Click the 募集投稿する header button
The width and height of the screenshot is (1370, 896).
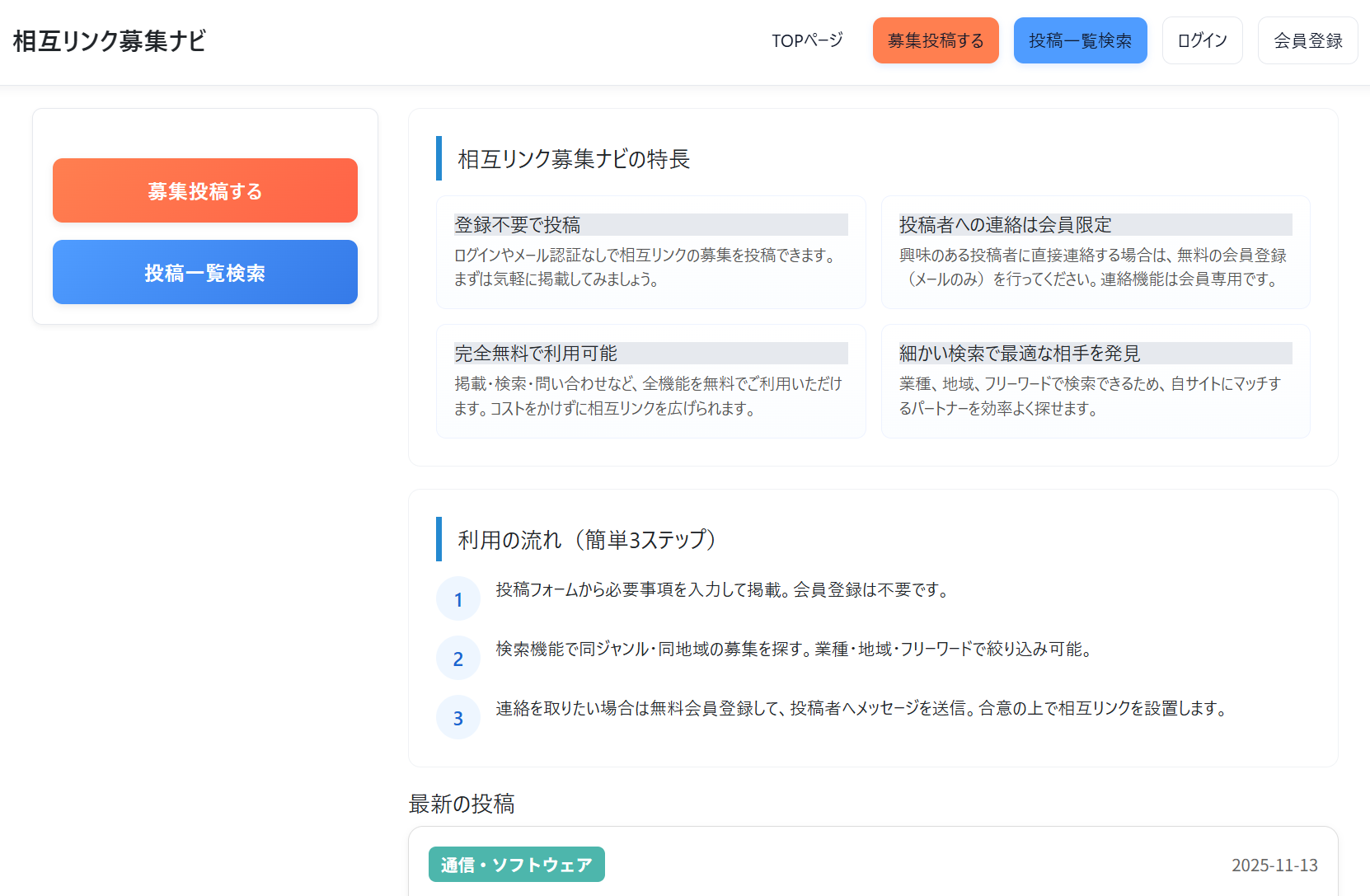(x=936, y=40)
